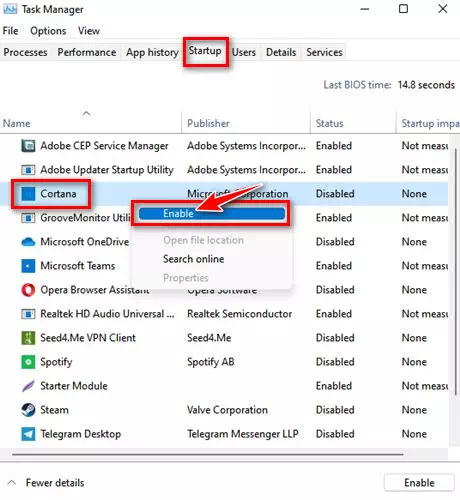Image resolution: width=460 pixels, height=500 pixels.
Task: Minimize the Task Manager window
Action: pos(365,9)
